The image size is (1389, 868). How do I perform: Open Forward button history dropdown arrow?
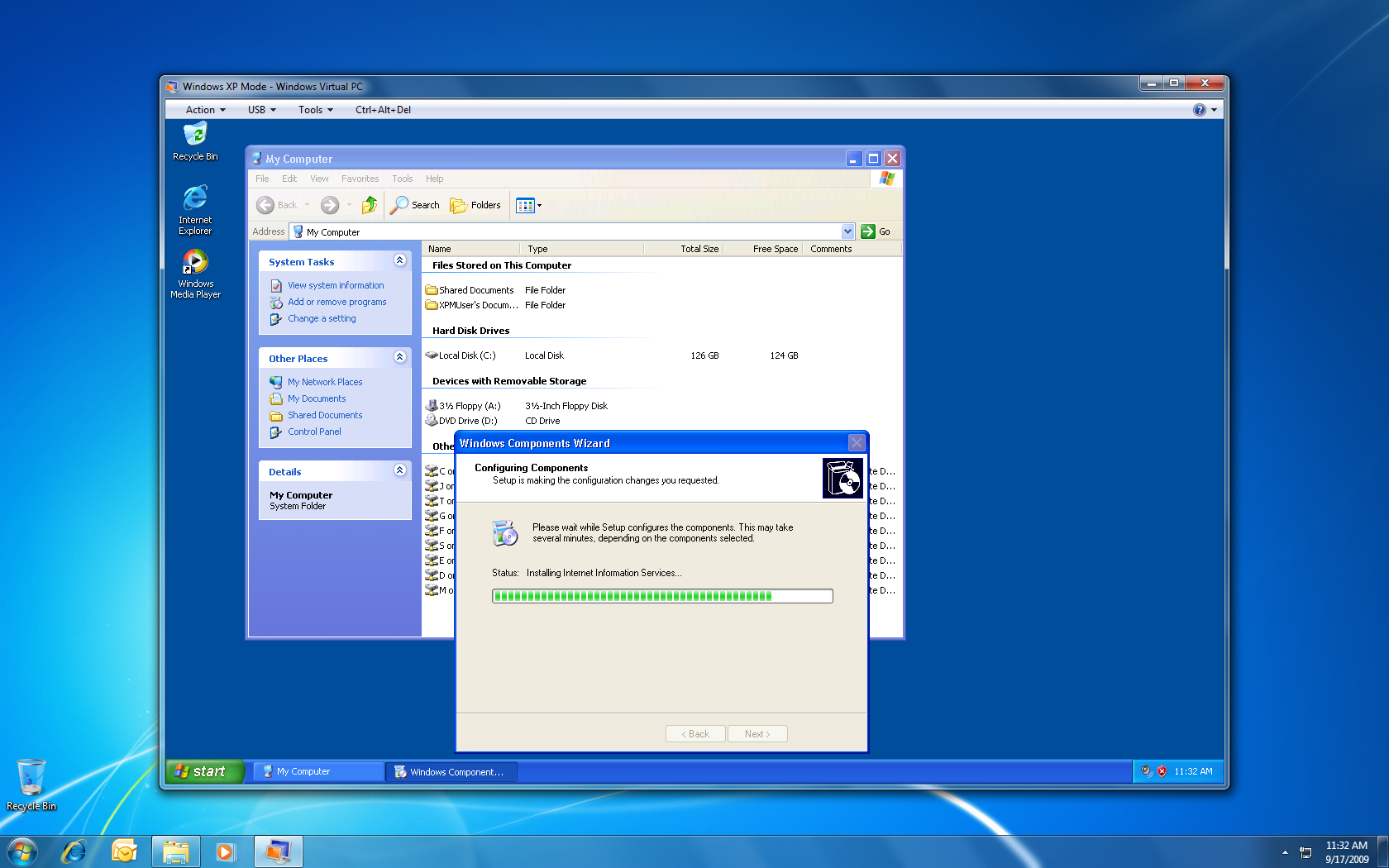pos(349,205)
